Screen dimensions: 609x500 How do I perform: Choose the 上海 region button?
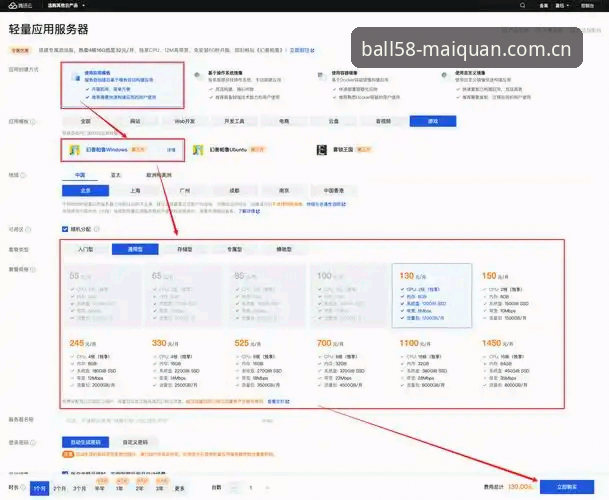click(x=135, y=190)
